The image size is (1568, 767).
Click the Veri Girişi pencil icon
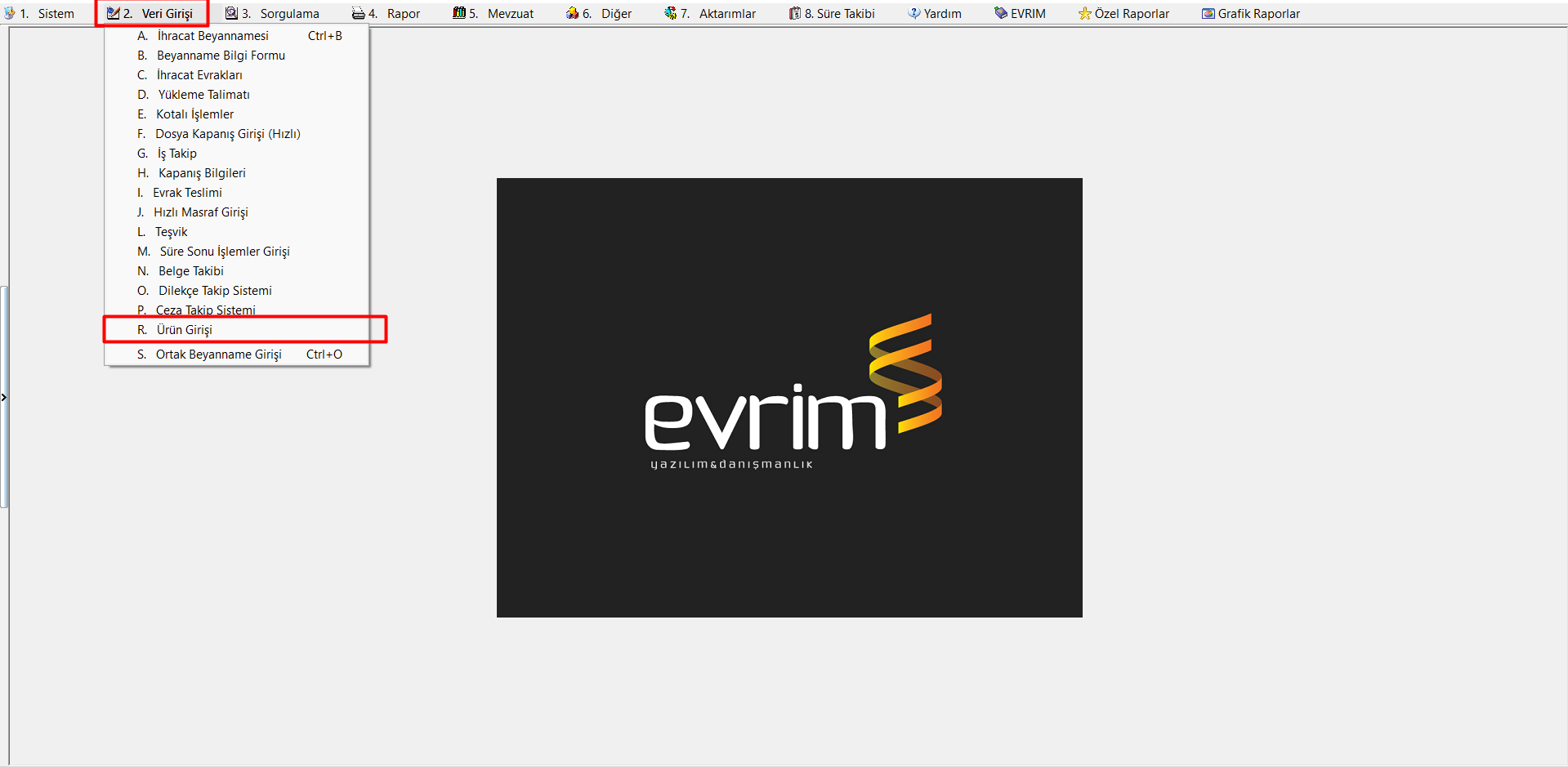pos(114,14)
